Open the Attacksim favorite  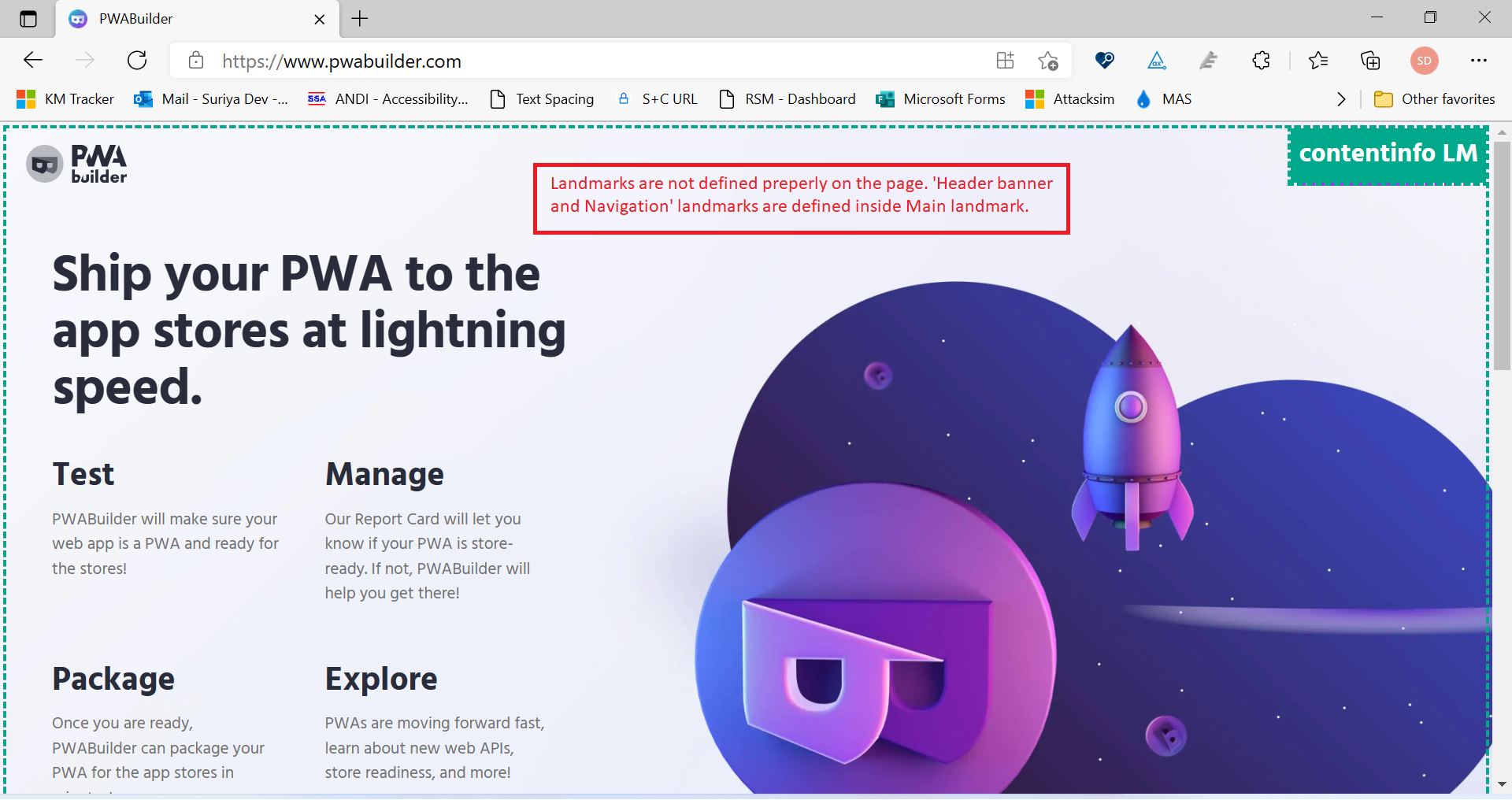coord(1069,99)
